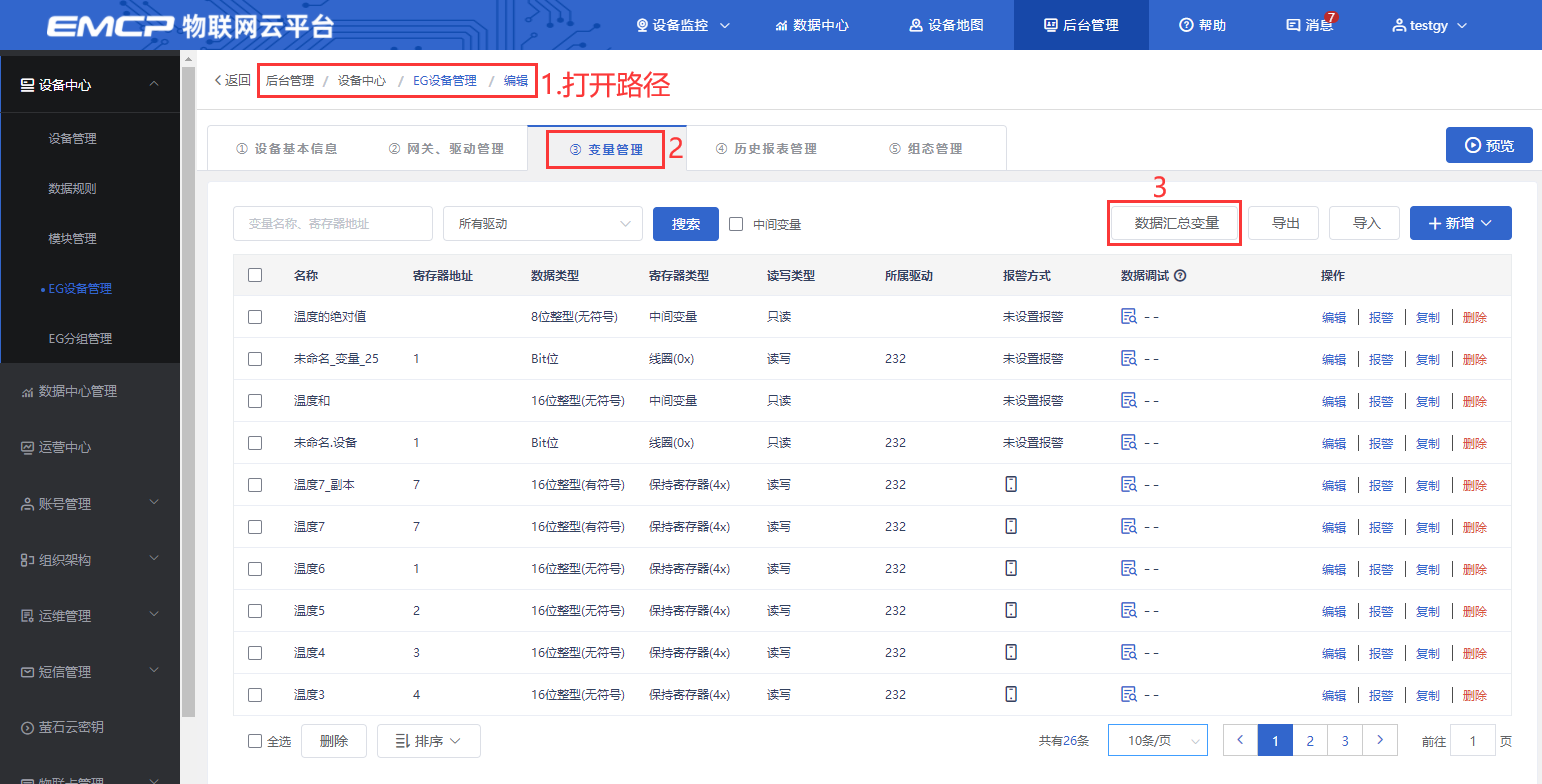Click the 导出 export button
This screenshot has height=784, width=1542.
point(1285,224)
